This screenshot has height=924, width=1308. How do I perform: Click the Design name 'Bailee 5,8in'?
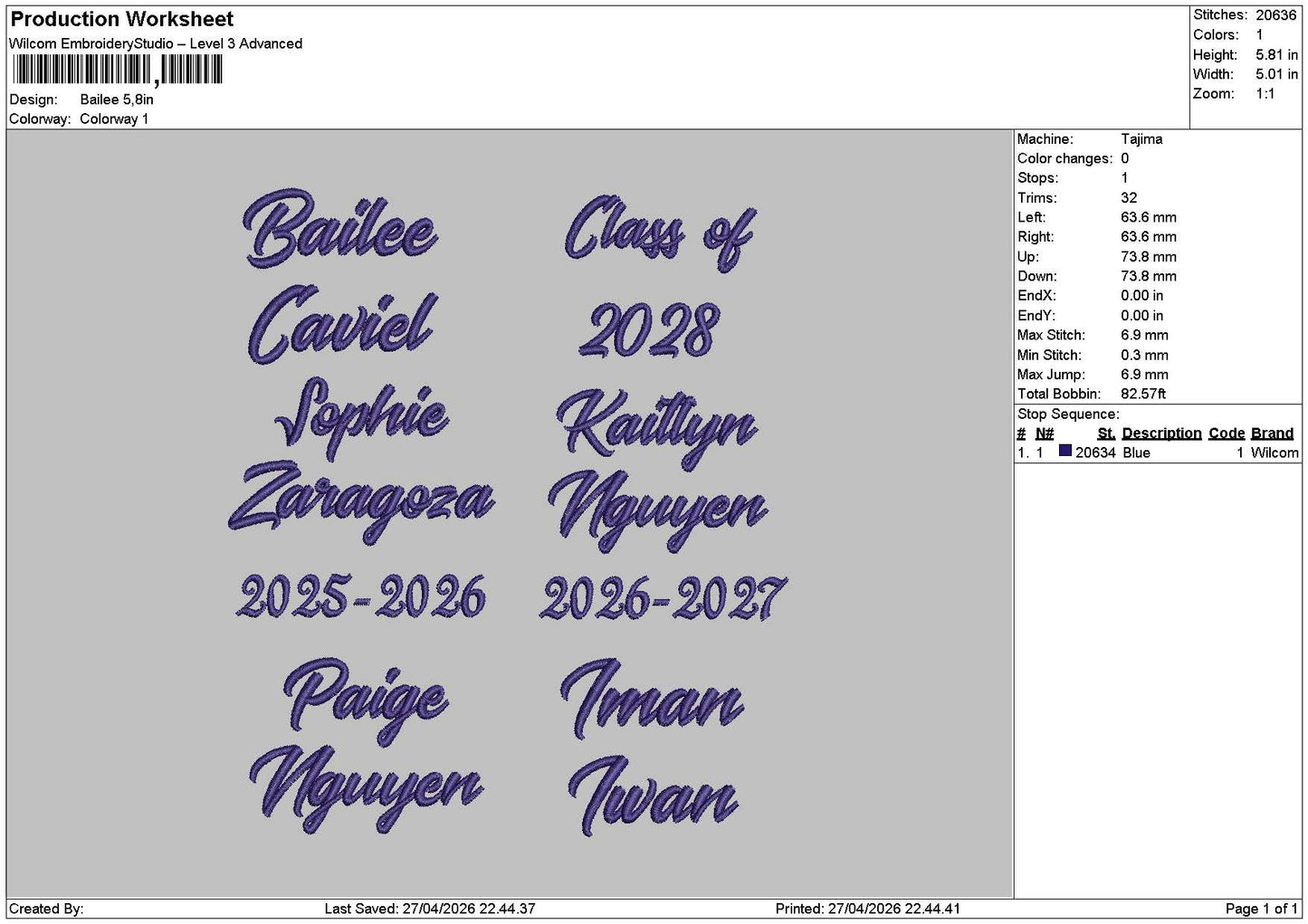pos(117,100)
